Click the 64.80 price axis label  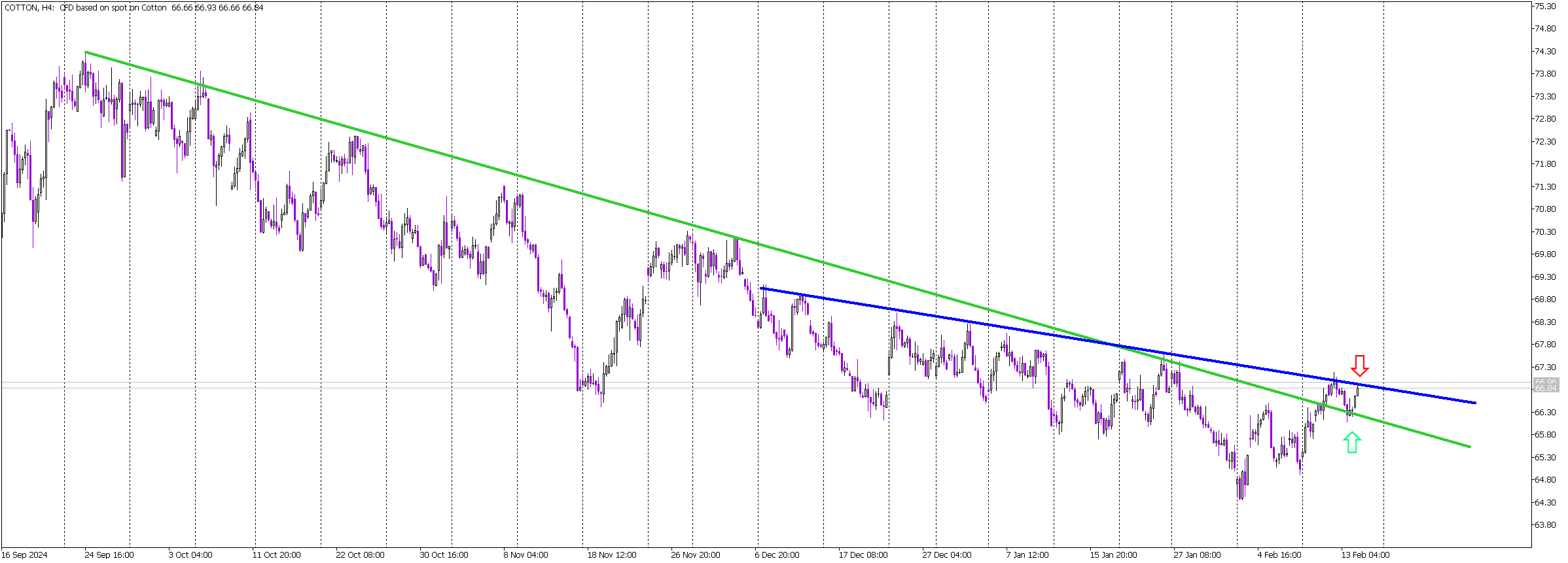tap(1546, 480)
